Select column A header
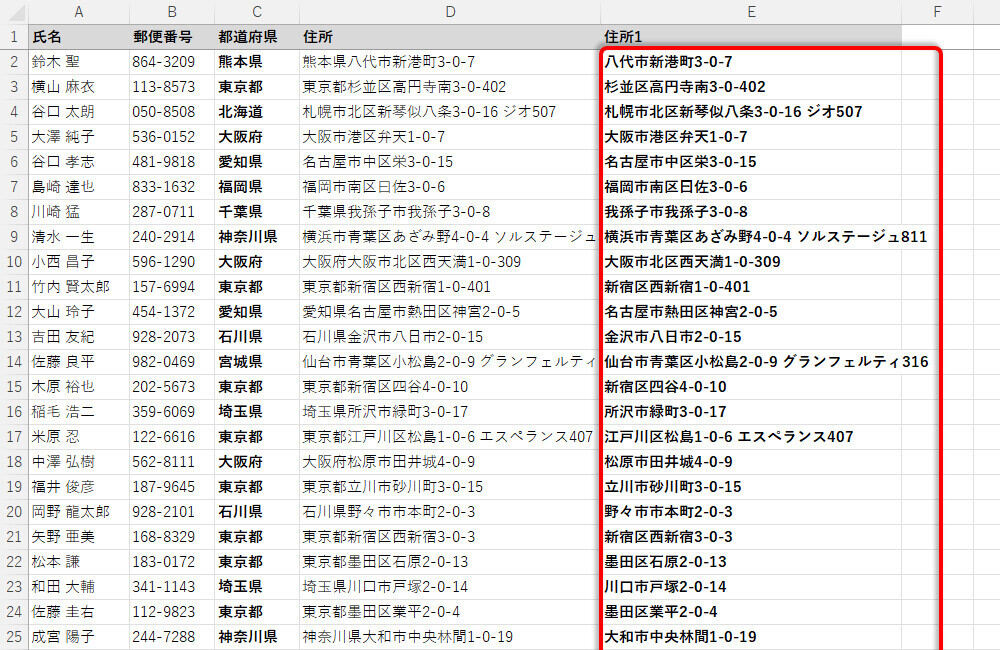Viewport: 1000px width, 650px height. click(79, 11)
